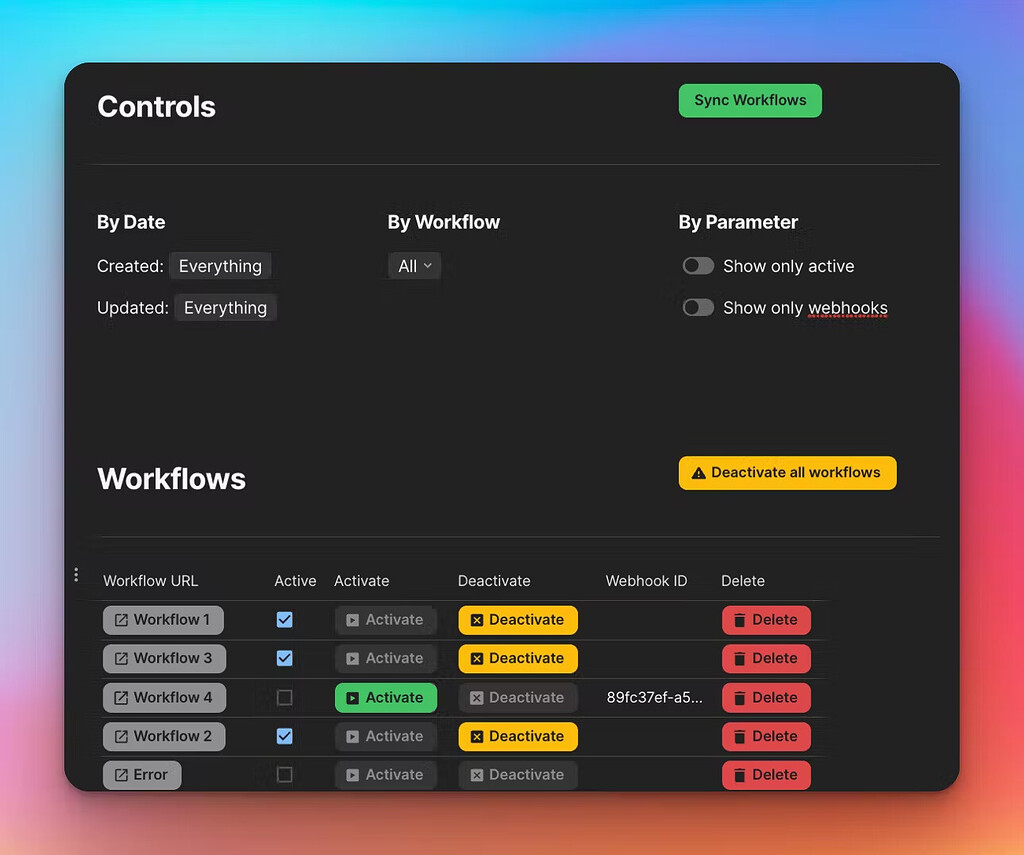
Task: Click the Sync Workflows button
Action: pyautogui.click(x=750, y=101)
